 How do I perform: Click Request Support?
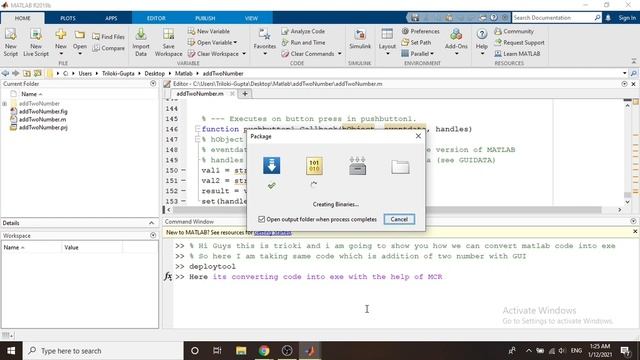pyautogui.click(x=519, y=42)
